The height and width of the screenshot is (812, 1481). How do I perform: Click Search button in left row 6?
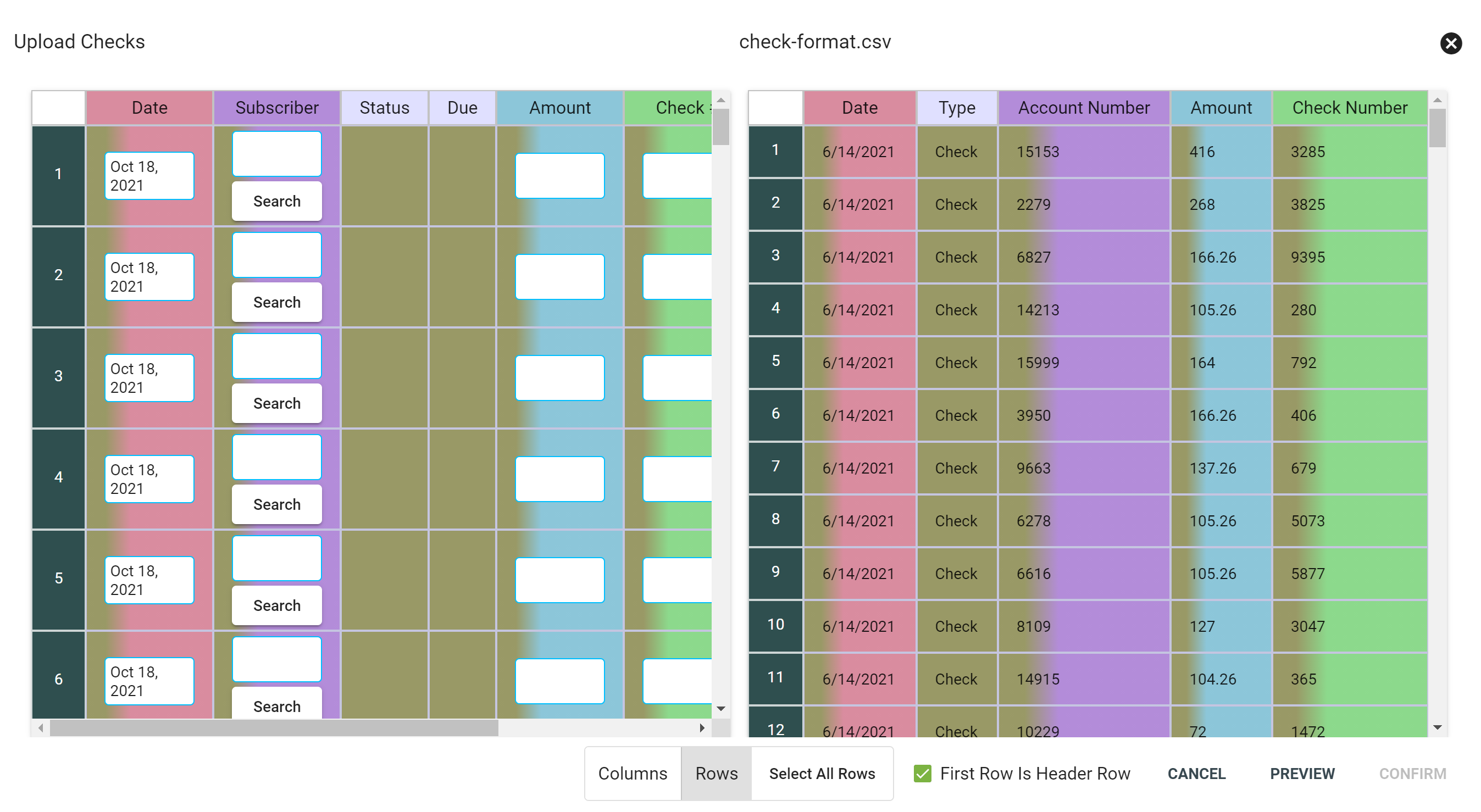276,704
